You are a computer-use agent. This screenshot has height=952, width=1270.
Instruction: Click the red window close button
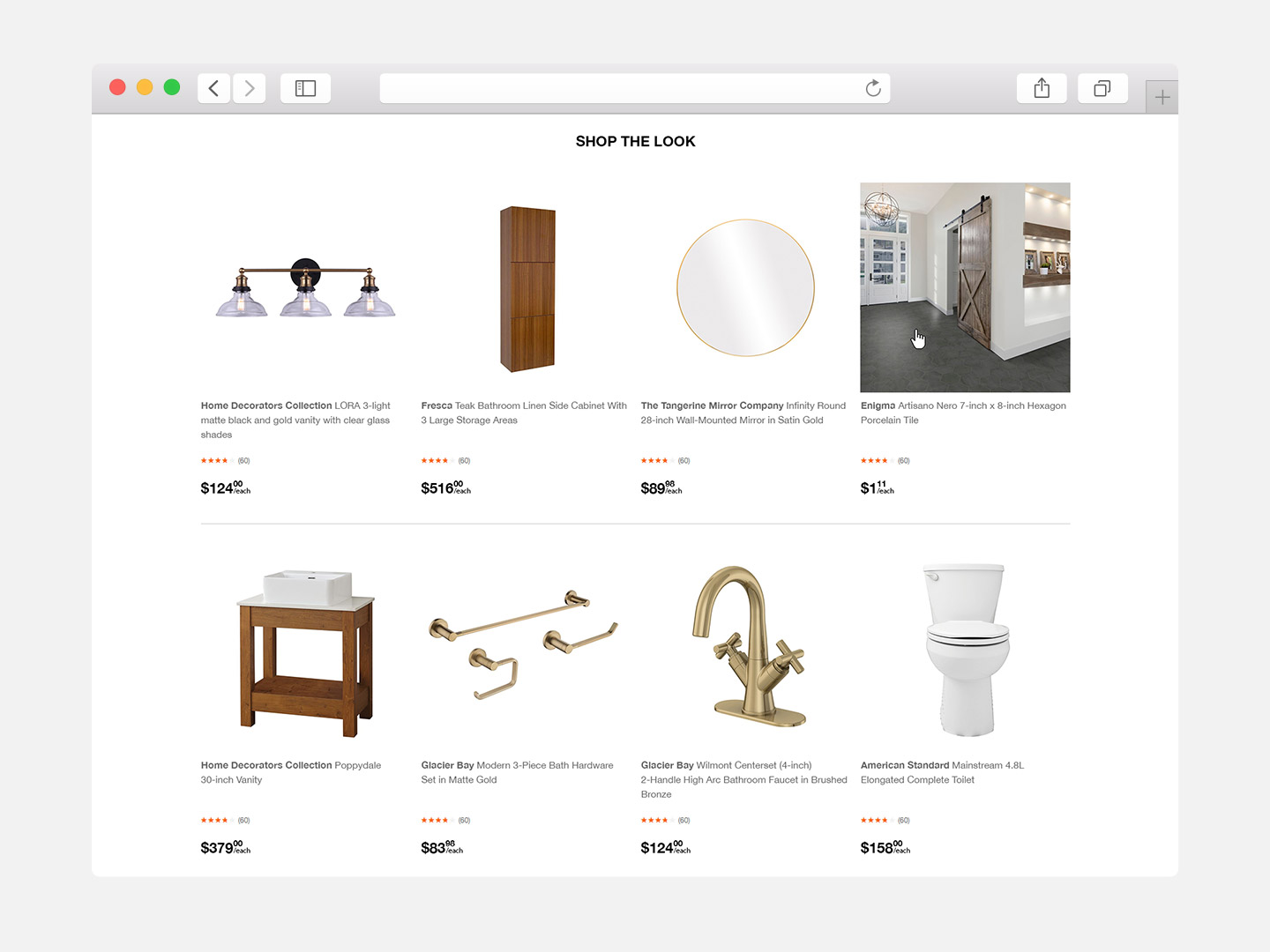tap(117, 87)
